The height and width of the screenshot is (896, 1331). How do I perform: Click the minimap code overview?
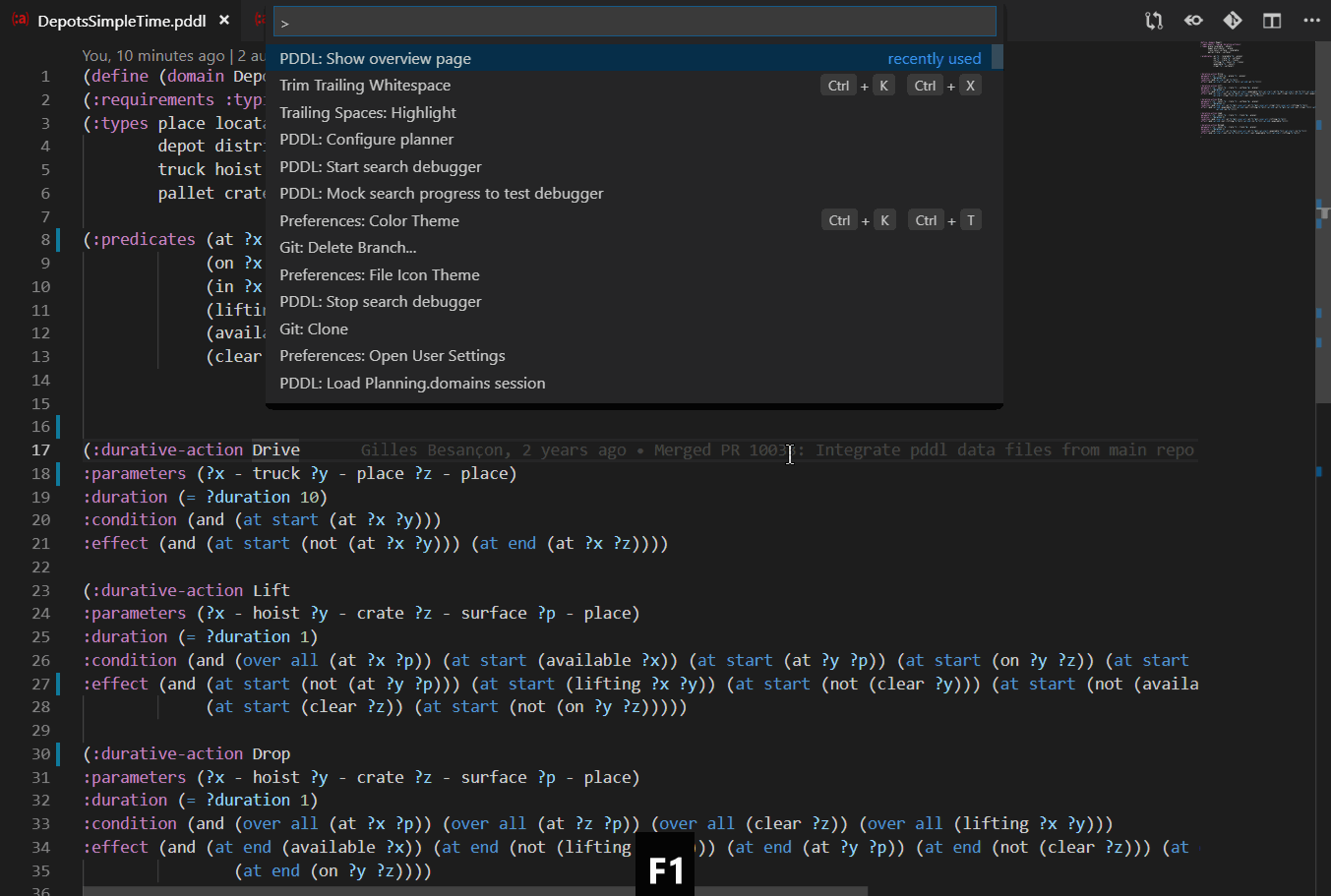pyautogui.click(x=1256, y=89)
